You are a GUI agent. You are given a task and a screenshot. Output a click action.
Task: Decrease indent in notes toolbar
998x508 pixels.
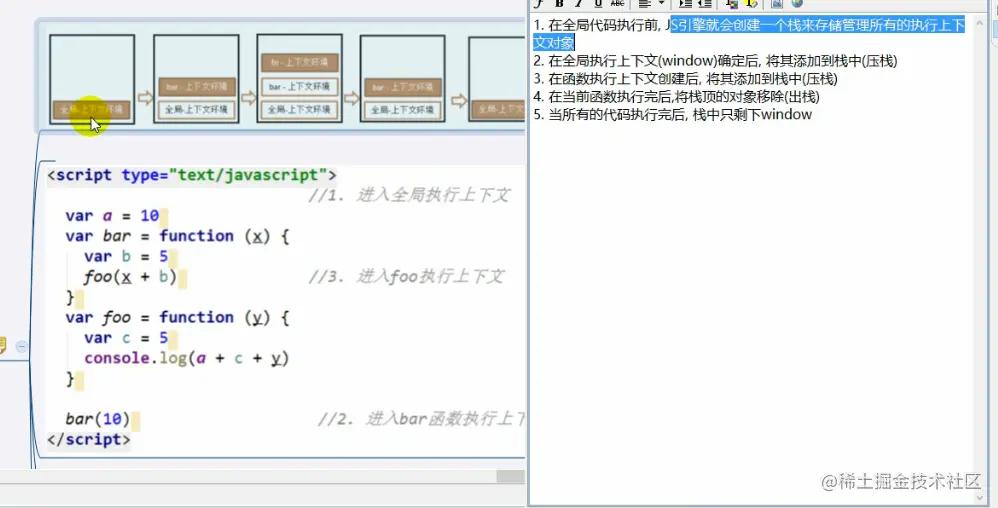[704, 4]
